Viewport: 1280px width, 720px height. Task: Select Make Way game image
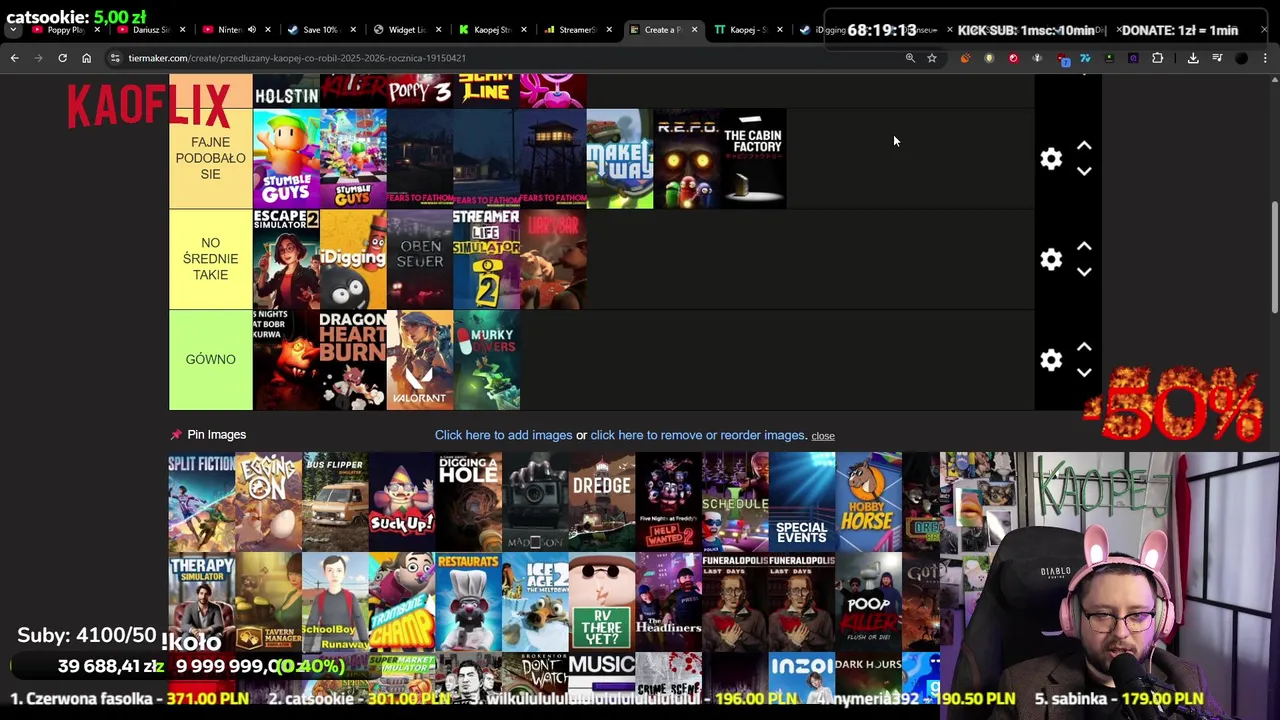[620, 159]
